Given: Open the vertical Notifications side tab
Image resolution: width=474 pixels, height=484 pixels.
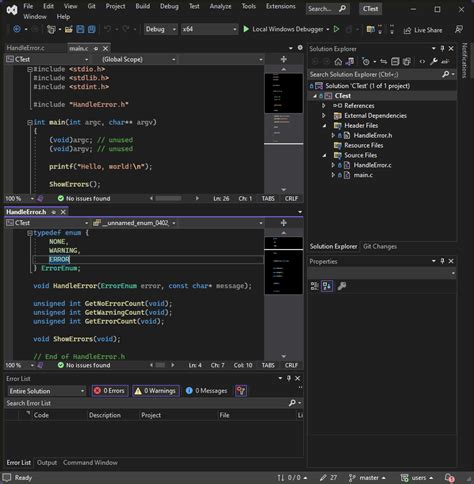Looking at the screenshot, I should 464,60.
